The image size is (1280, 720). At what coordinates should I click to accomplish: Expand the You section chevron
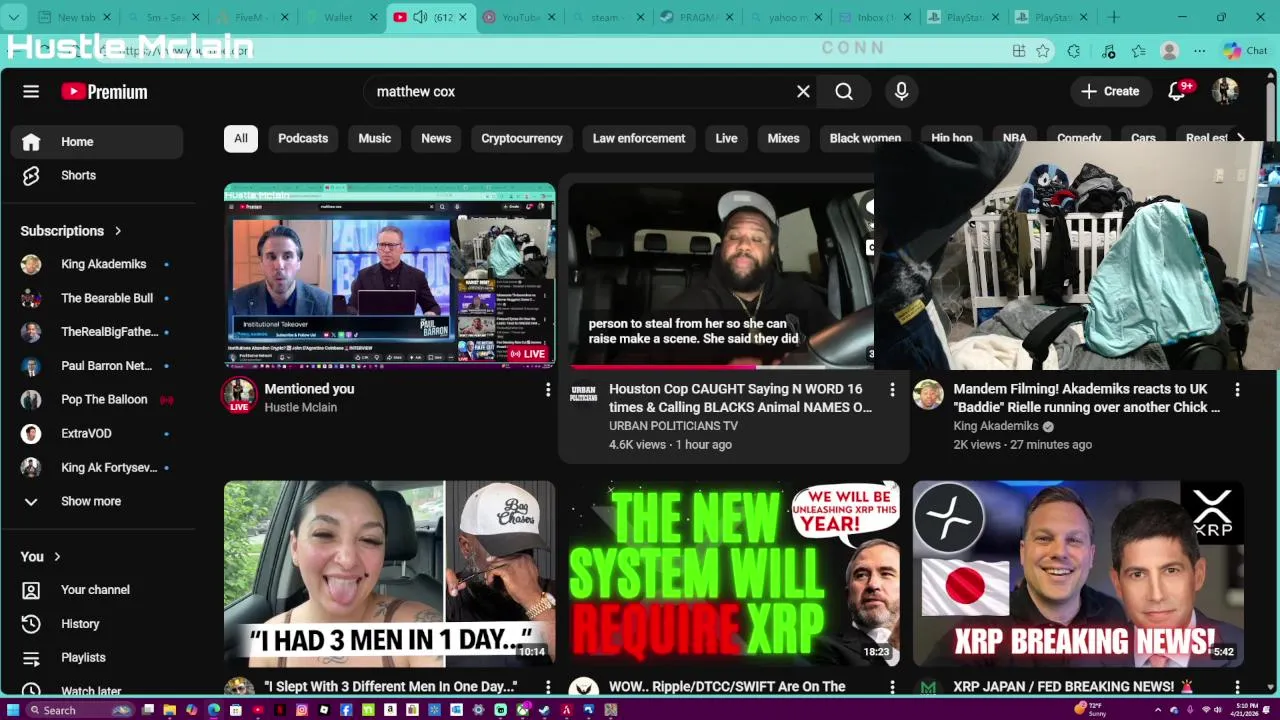point(57,557)
